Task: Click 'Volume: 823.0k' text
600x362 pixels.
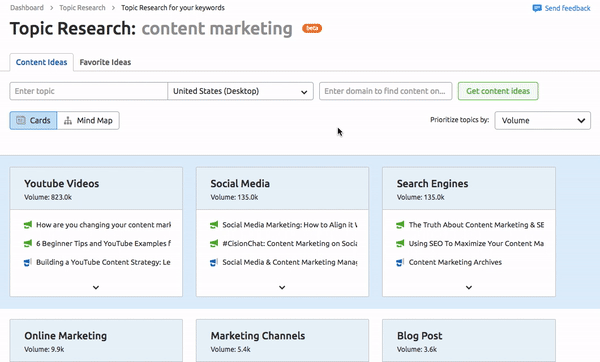Action: click(x=48, y=197)
